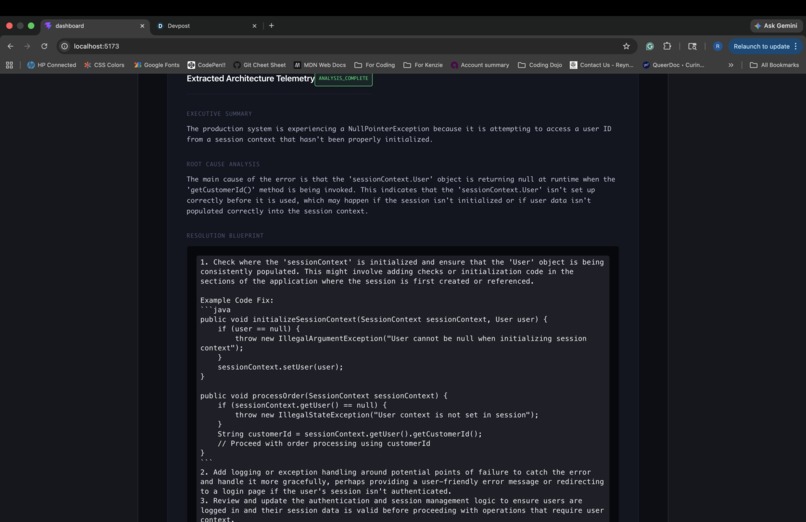Click the ANALYSIS_COMPLETE status badge
806x522 pixels.
tap(343, 79)
